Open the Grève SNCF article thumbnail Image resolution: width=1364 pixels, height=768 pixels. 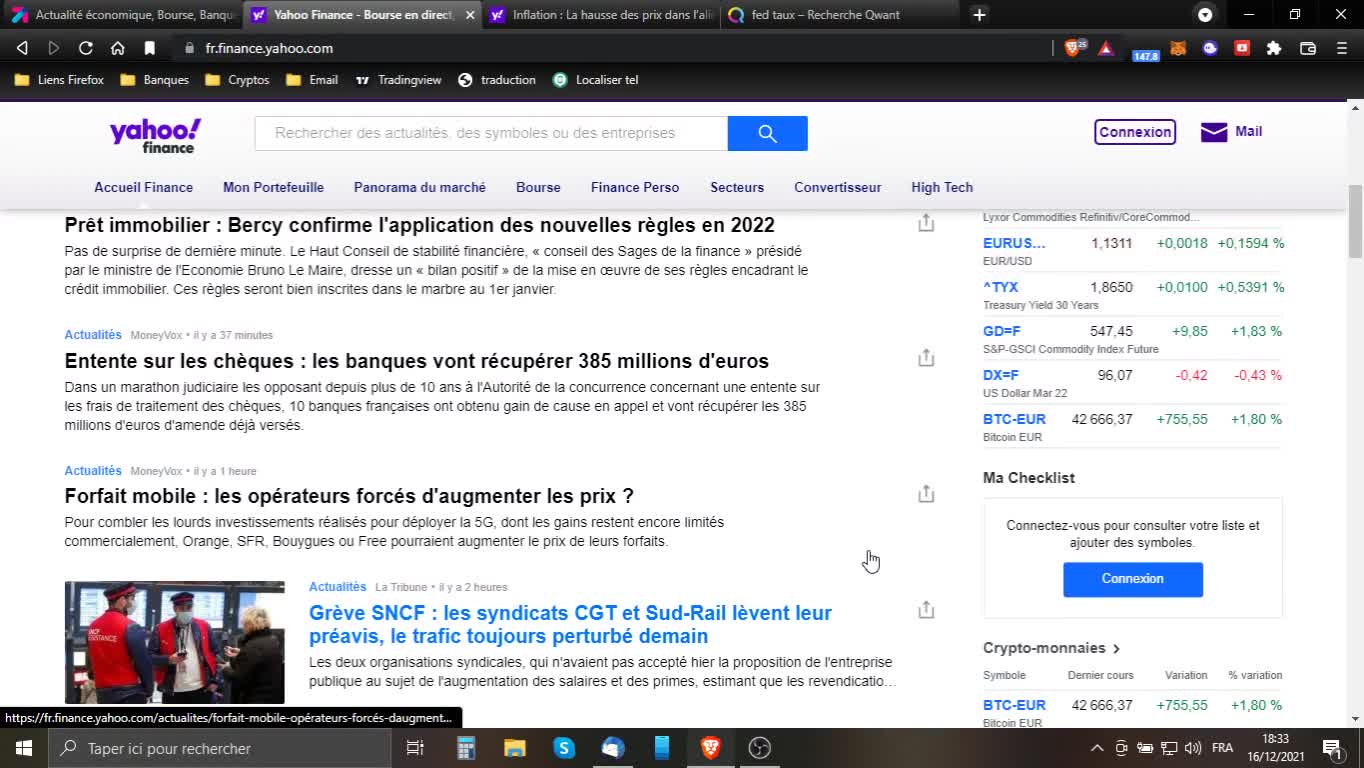(x=175, y=642)
